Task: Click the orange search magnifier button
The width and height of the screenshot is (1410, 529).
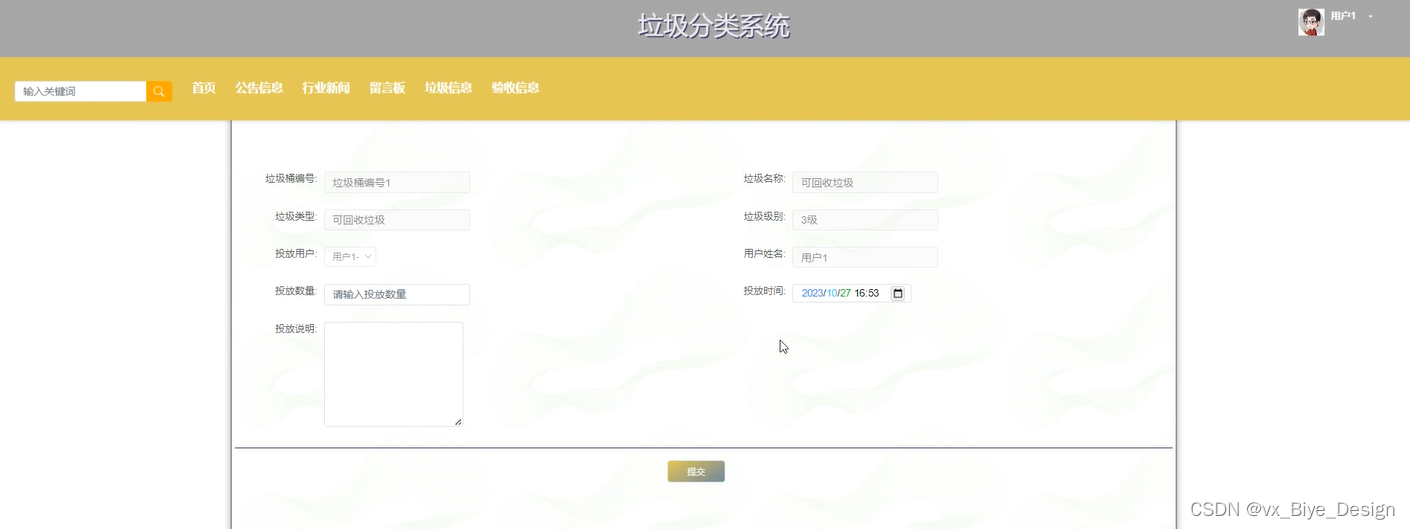Action: pyautogui.click(x=159, y=91)
